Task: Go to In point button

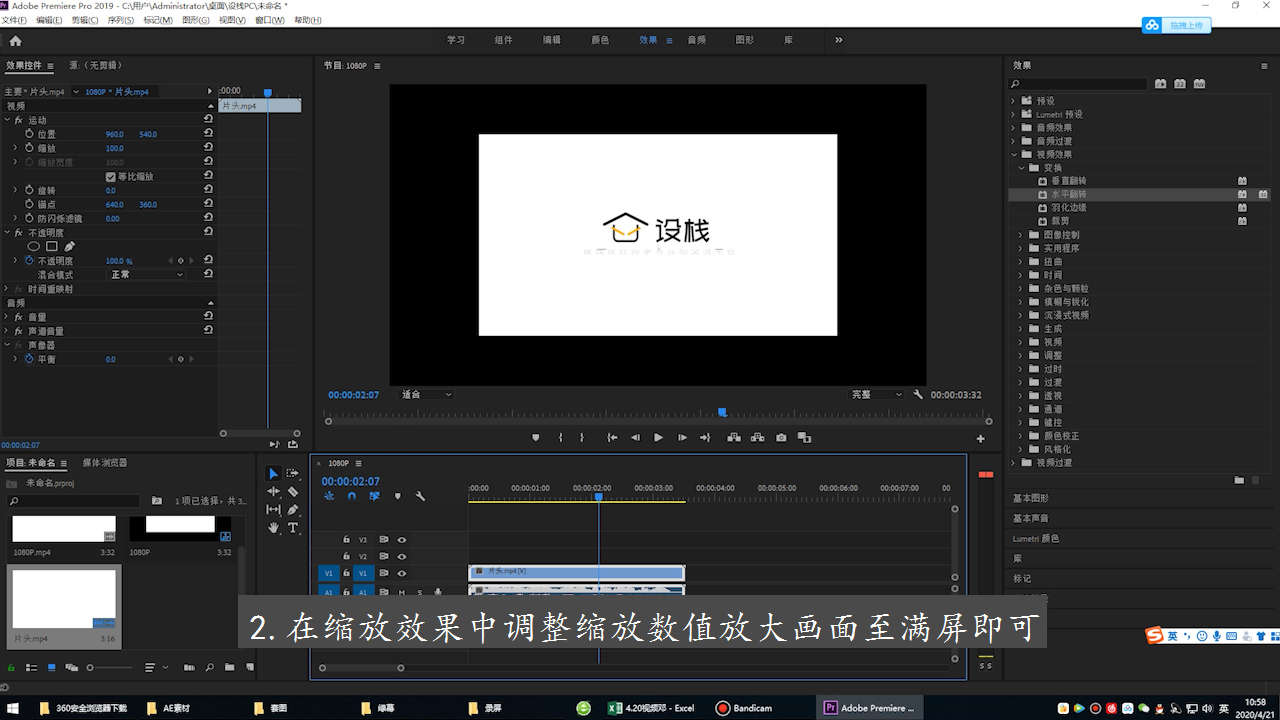Action: 612,437
